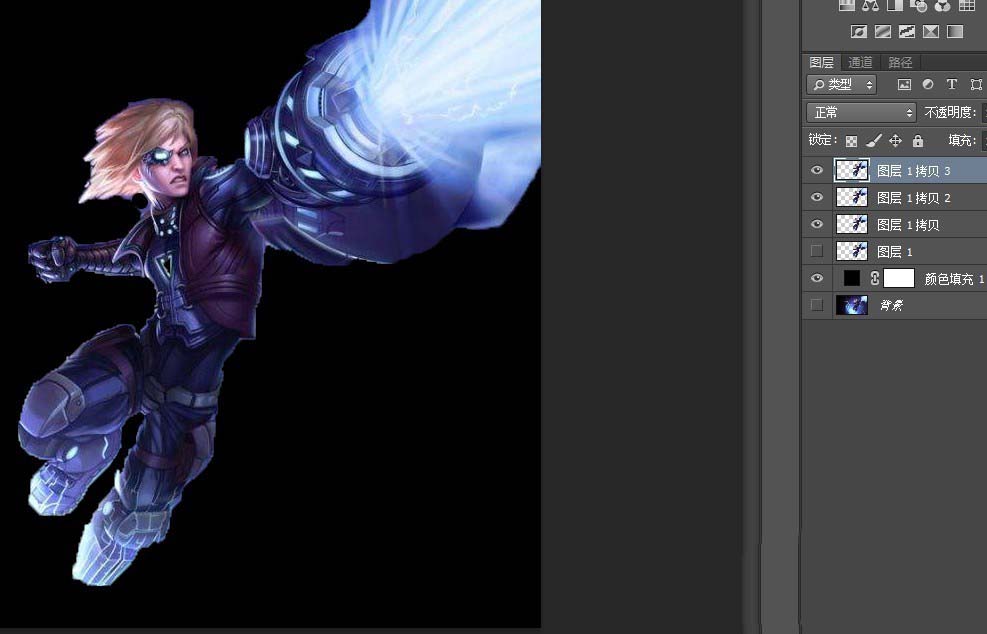This screenshot has height=634, width=987.
Task: Click the white mask thumbnail of 颜色填充 1
Action: tap(899, 278)
